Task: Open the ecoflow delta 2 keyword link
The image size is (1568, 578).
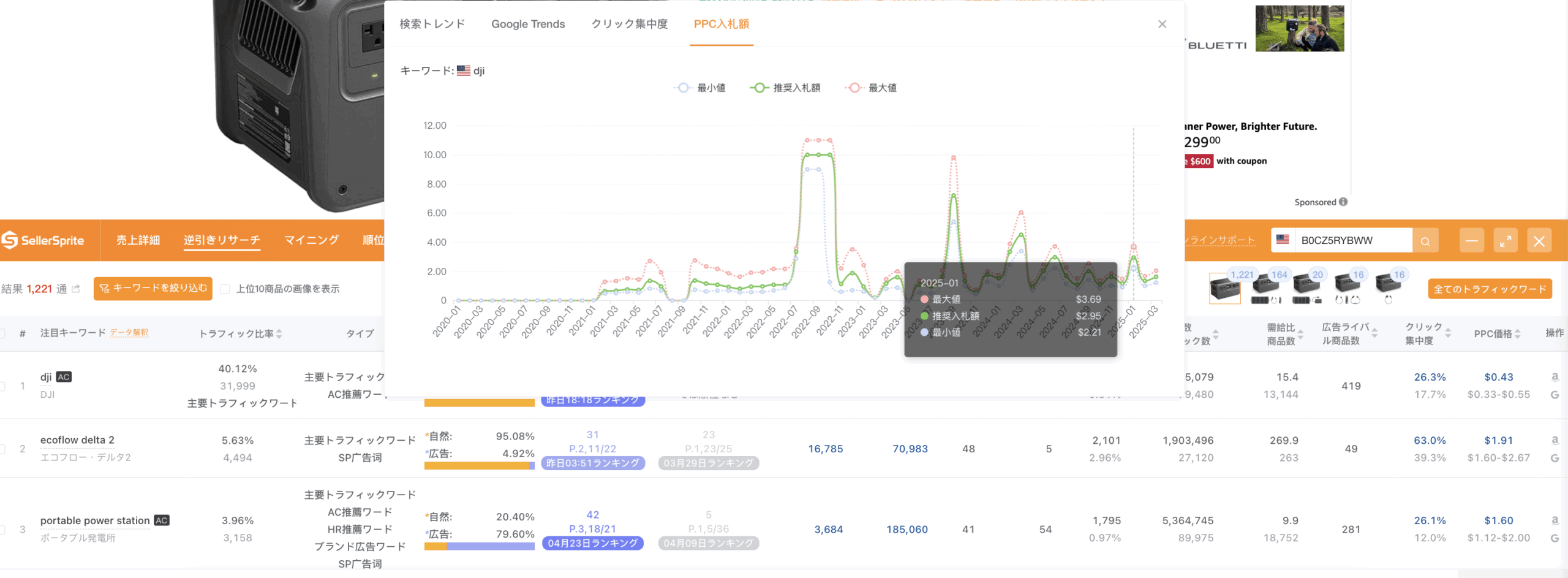Action: coord(77,440)
